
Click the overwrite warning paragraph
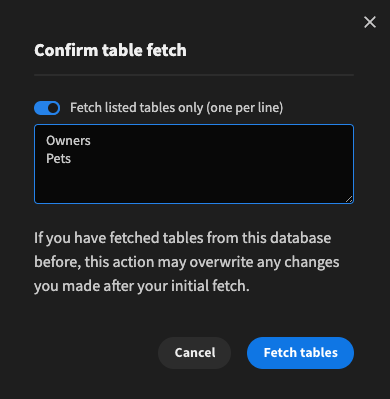[187, 262]
